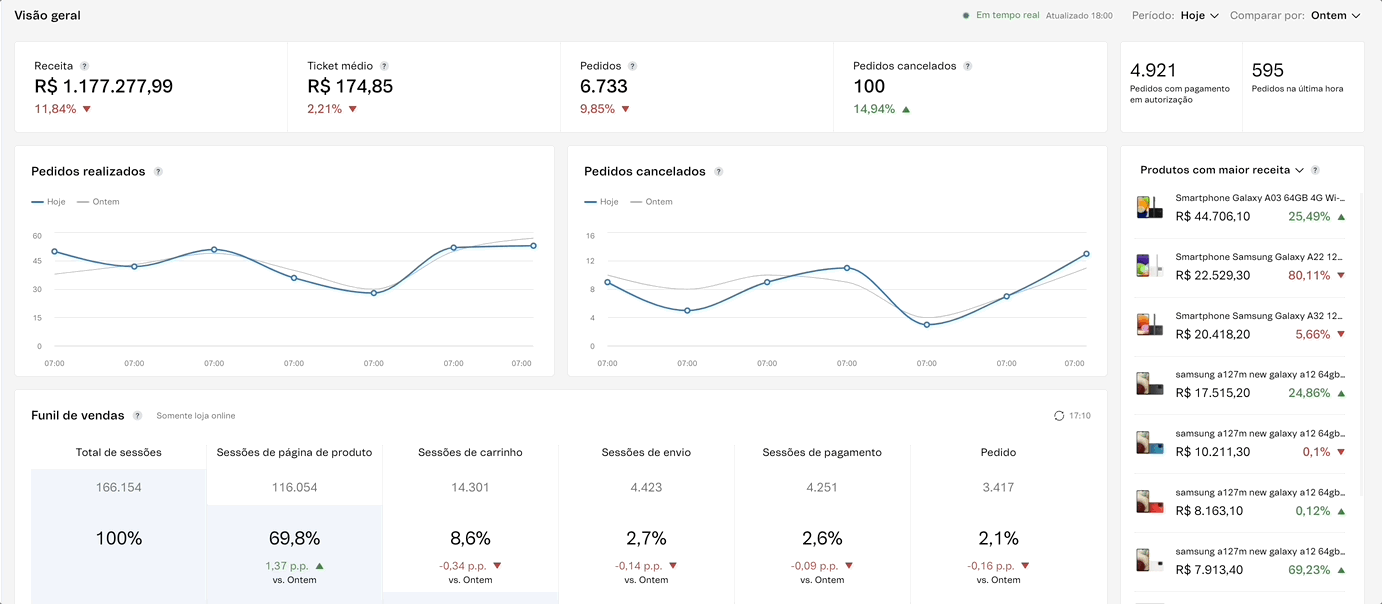Open the Período Hoje dropdown
Viewport: 1382px width, 604px height.
point(1199,16)
